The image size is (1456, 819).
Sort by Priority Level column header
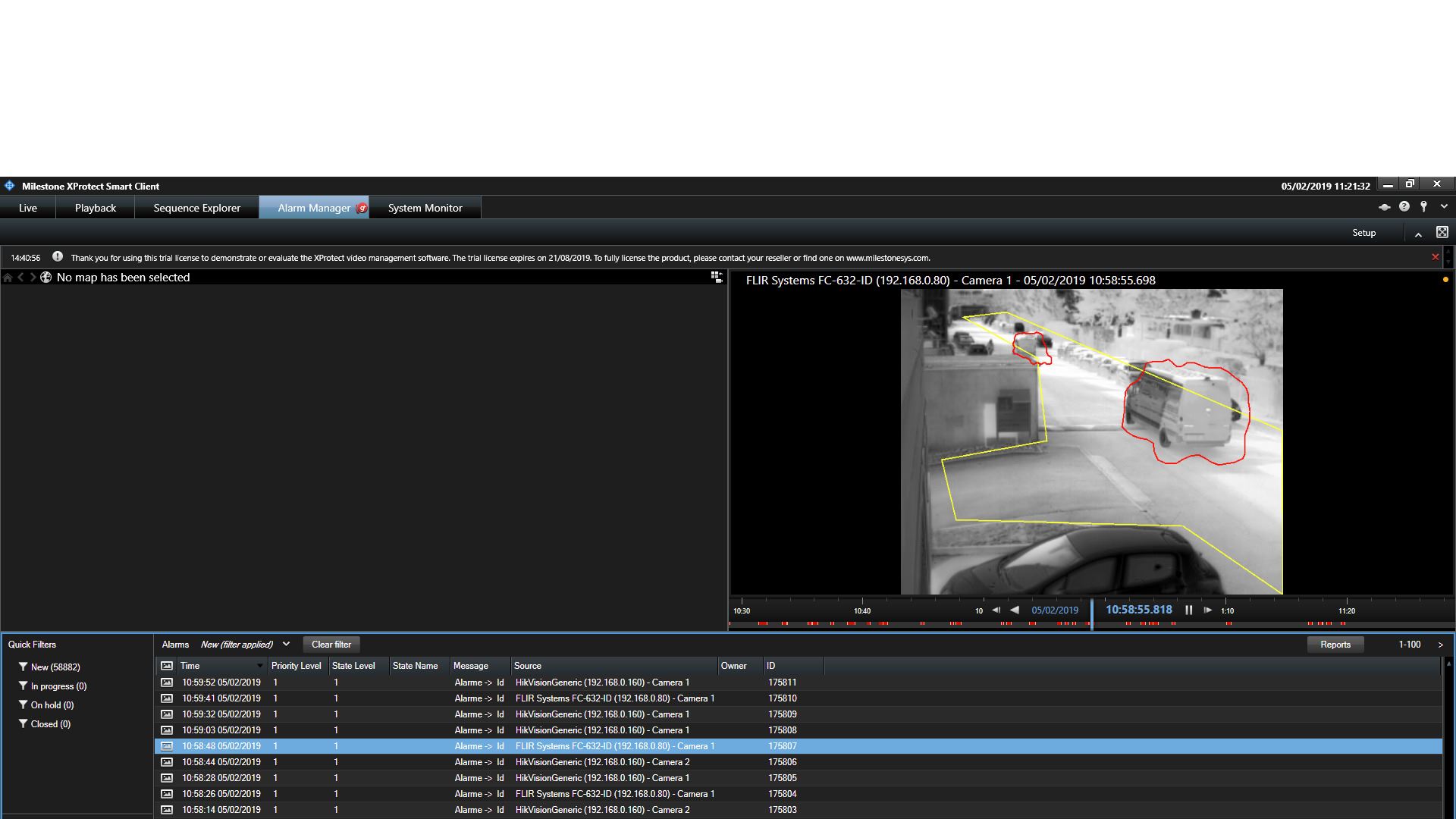click(x=297, y=666)
